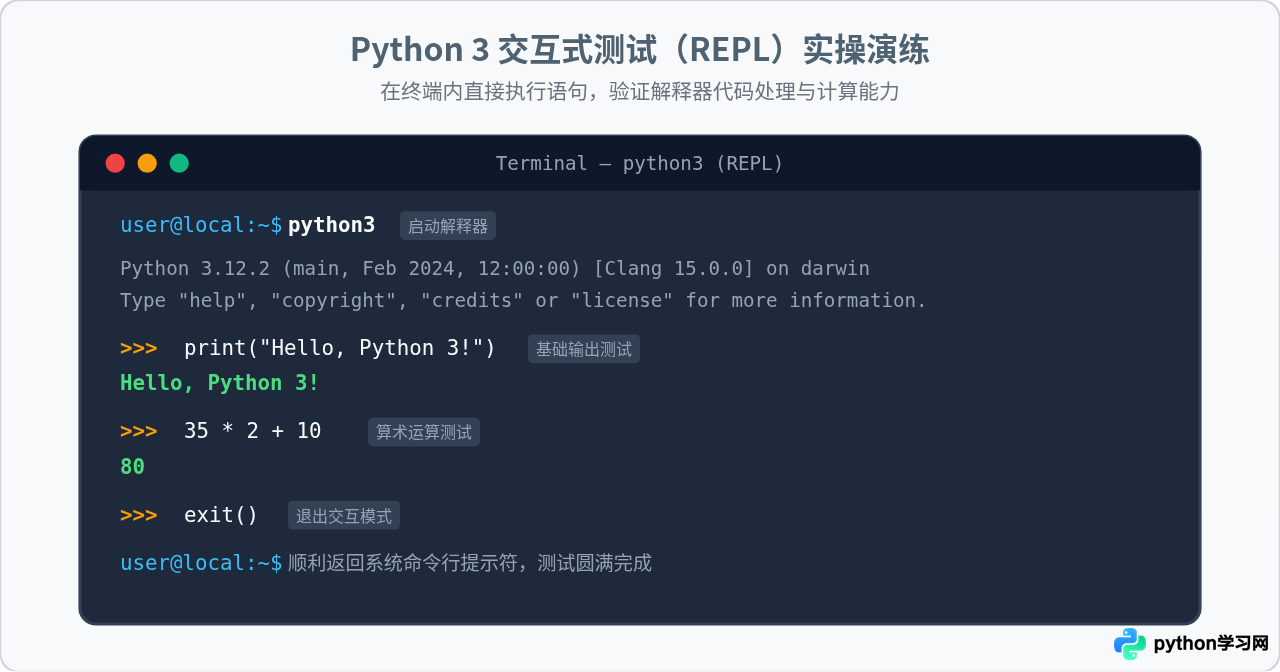Click the '>>>' prompt before exit()
1280x672 pixels.
point(138,515)
